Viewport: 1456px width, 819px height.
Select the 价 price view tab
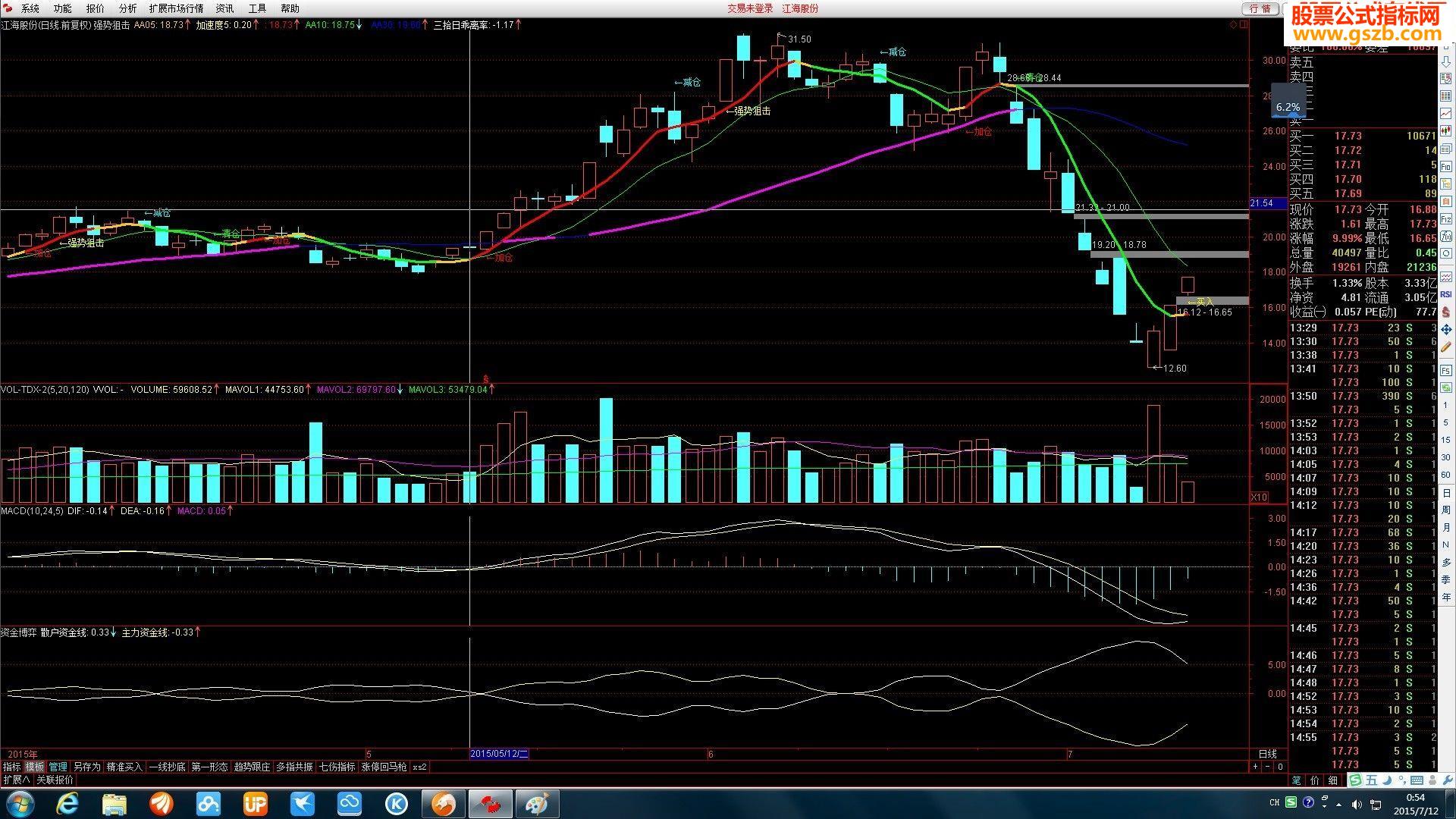[x=1314, y=780]
